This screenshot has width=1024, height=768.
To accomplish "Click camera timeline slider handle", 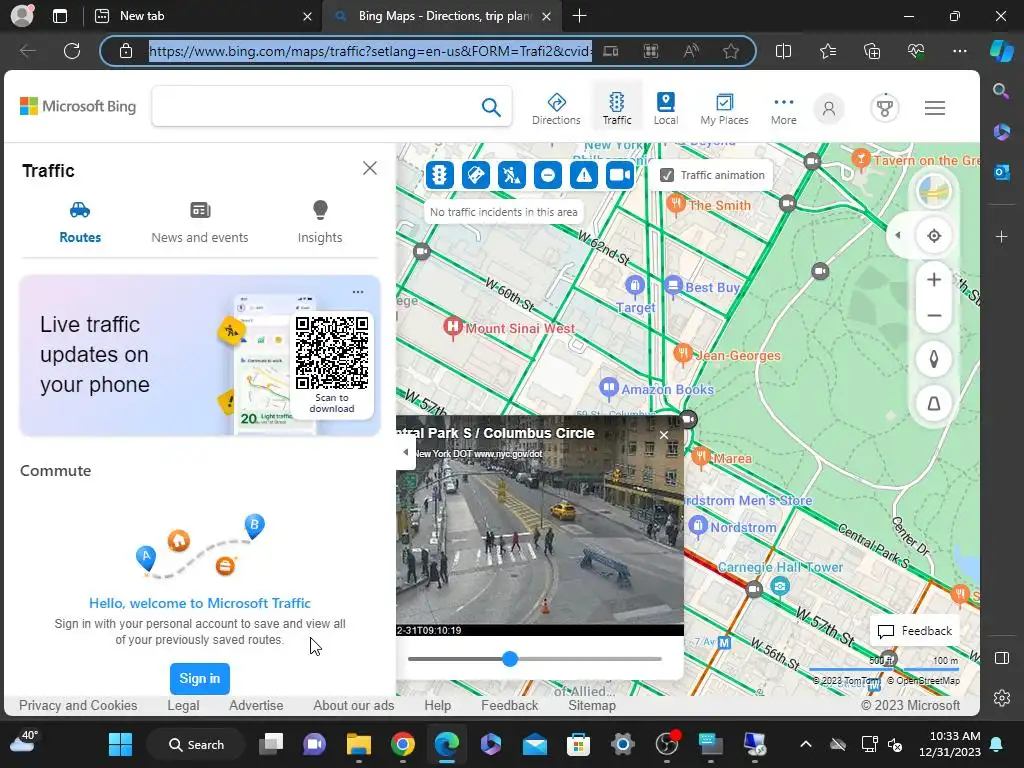I will (510, 659).
